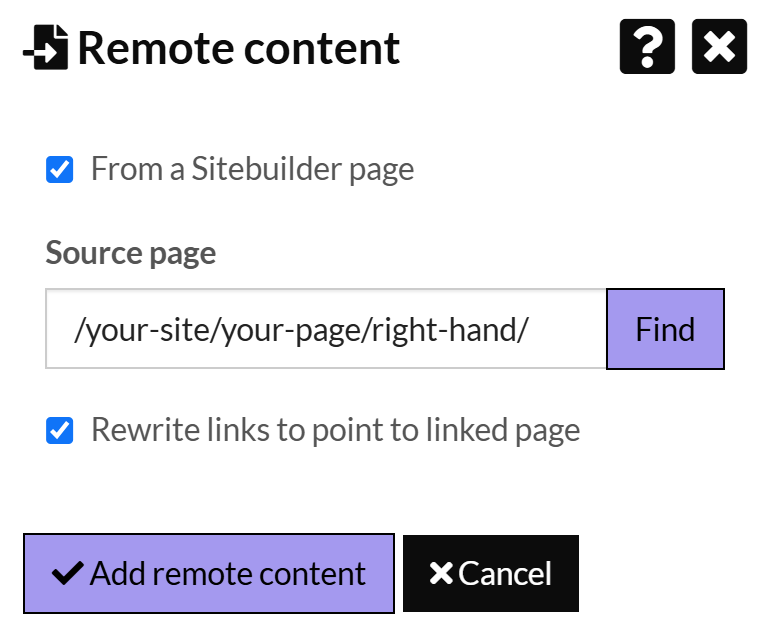Click the 'Add remote content' button text
This screenshot has height=637, width=770.
(228, 573)
